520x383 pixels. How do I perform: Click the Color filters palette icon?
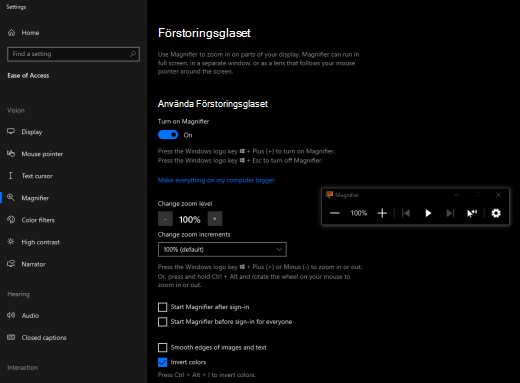coord(11,220)
